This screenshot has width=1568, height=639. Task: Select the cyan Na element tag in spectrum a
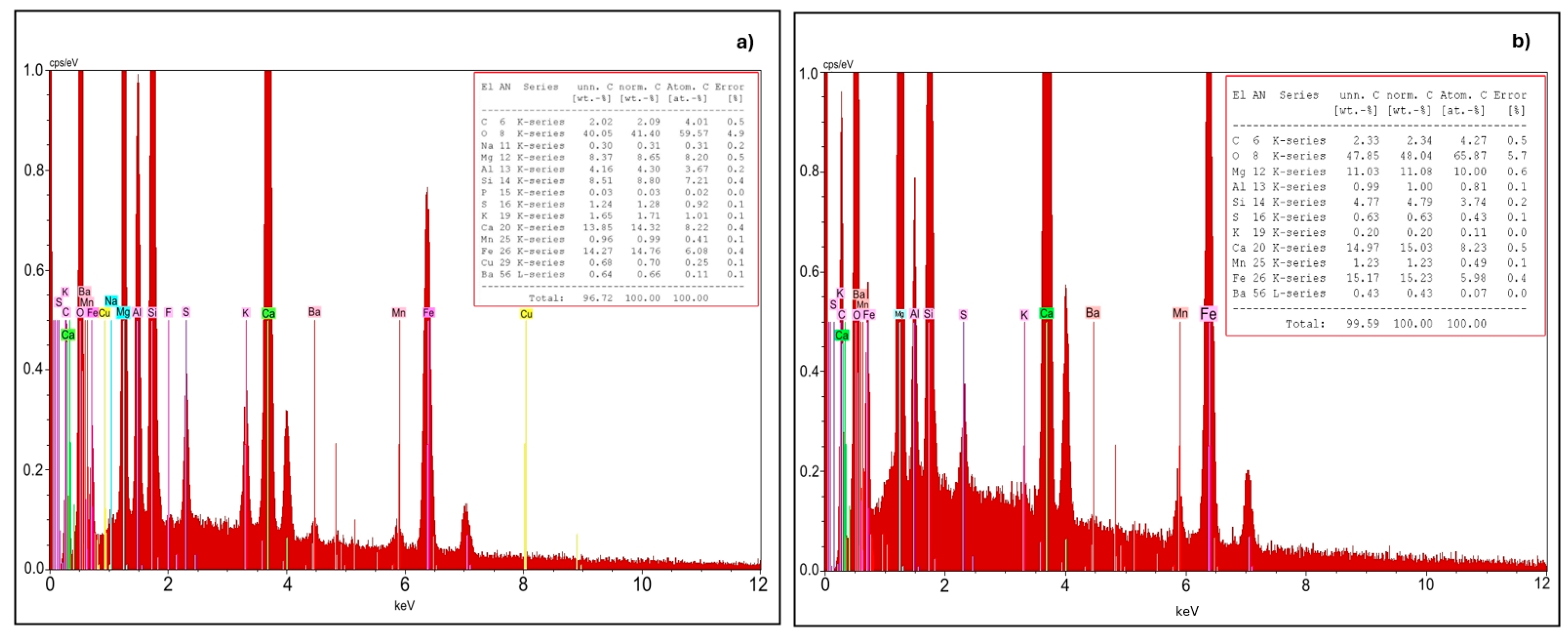point(111,301)
